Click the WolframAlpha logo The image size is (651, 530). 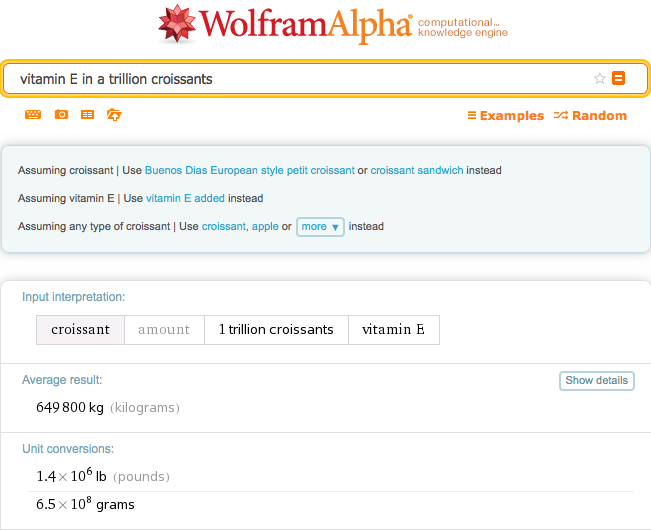point(285,24)
